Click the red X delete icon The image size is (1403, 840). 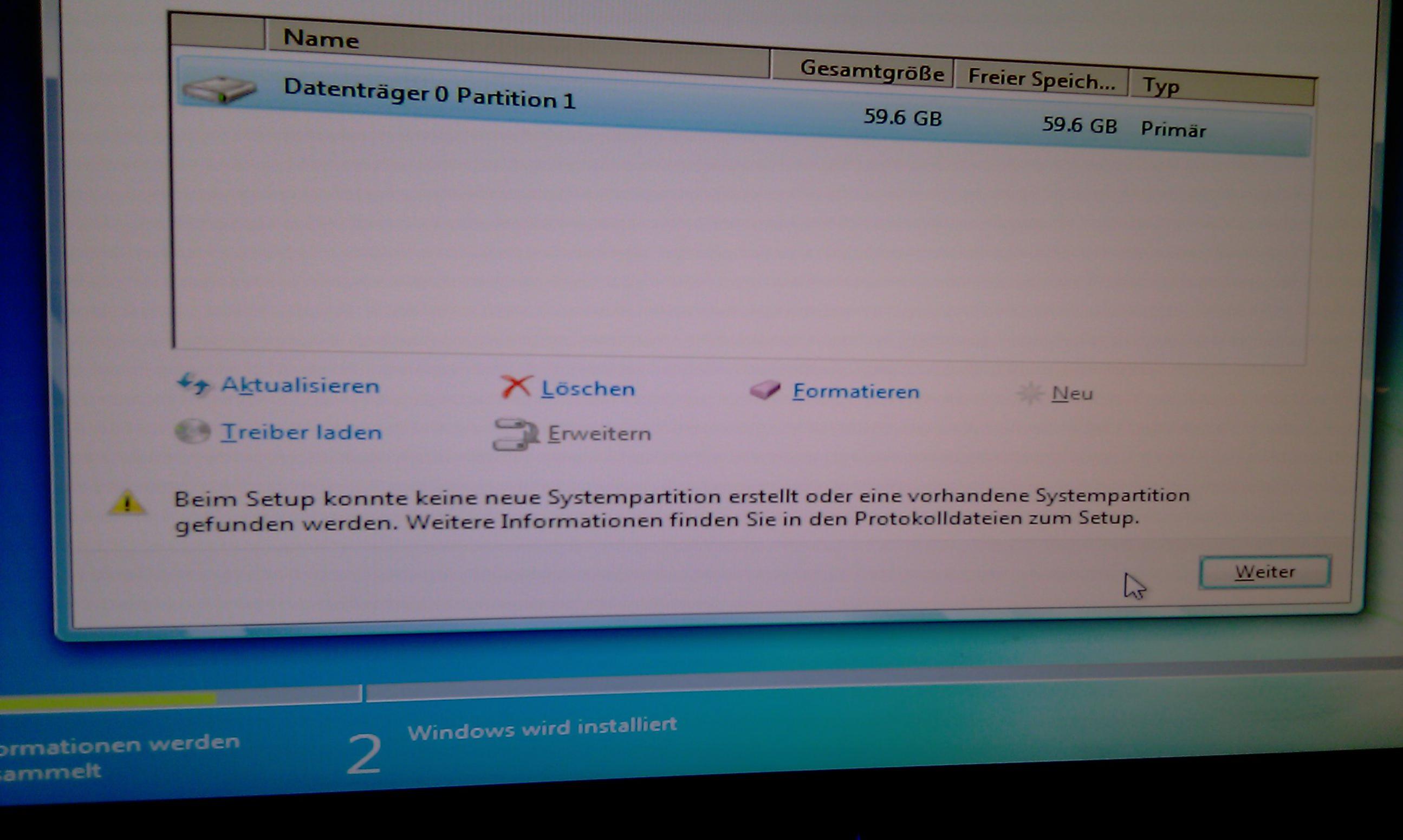515,387
